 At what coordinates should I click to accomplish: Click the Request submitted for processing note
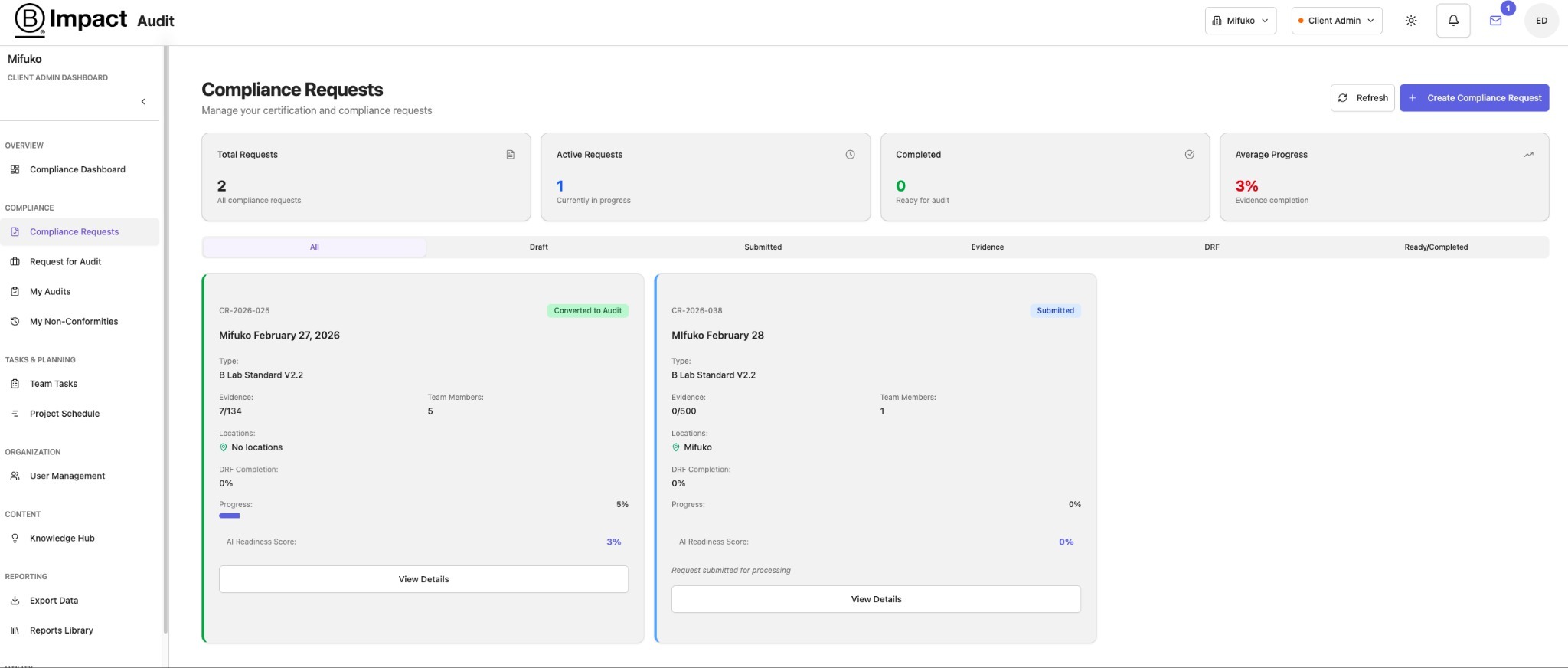click(731, 570)
